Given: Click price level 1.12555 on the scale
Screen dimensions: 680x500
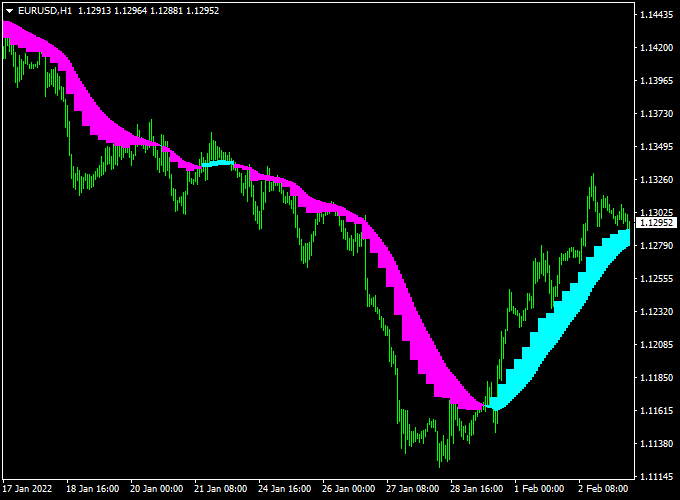Looking at the screenshot, I should [x=657, y=279].
